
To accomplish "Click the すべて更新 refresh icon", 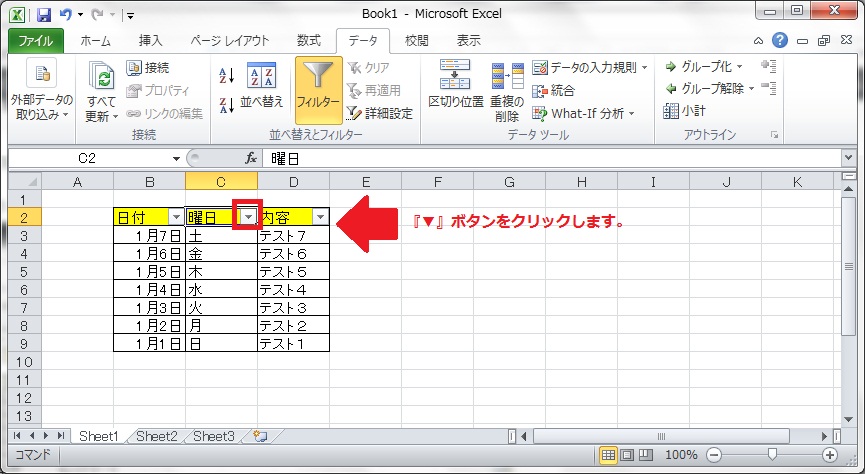I will click(x=102, y=76).
